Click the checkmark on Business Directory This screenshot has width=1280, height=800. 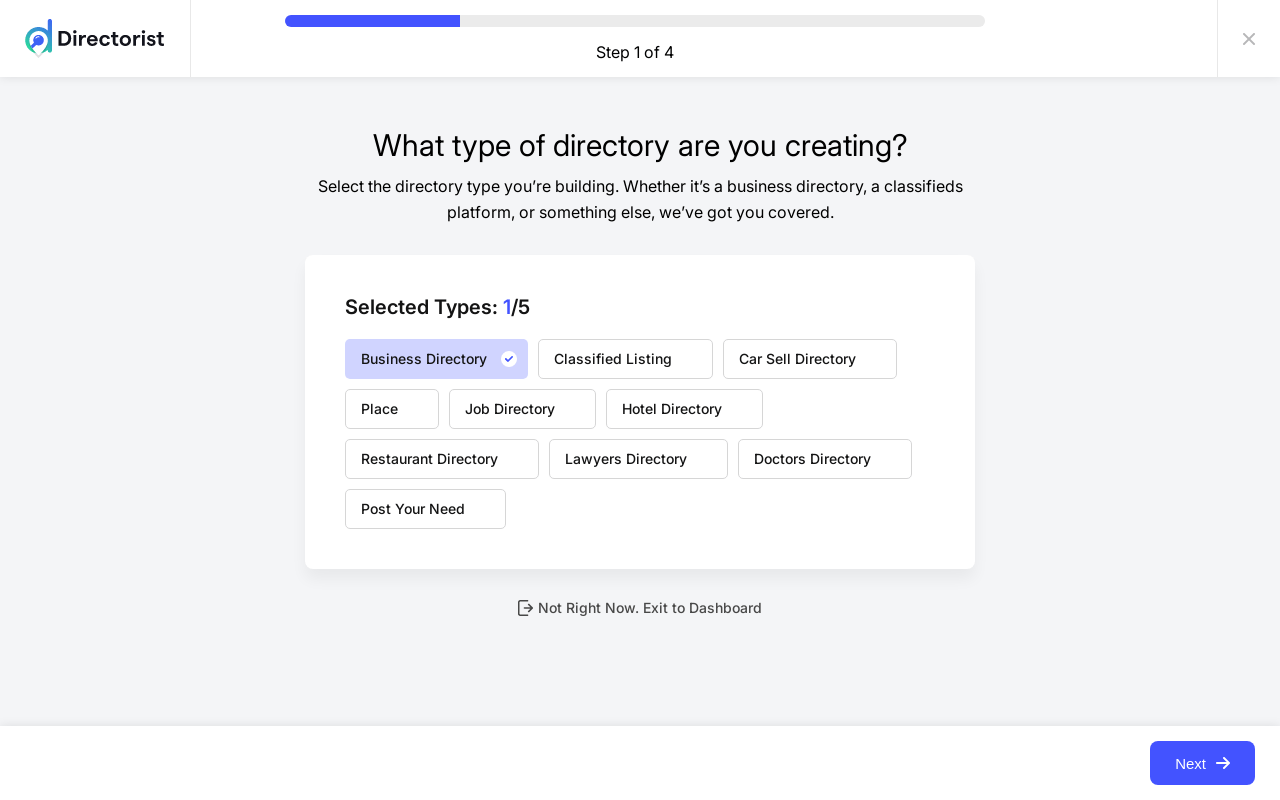pyautogui.click(x=509, y=359)
